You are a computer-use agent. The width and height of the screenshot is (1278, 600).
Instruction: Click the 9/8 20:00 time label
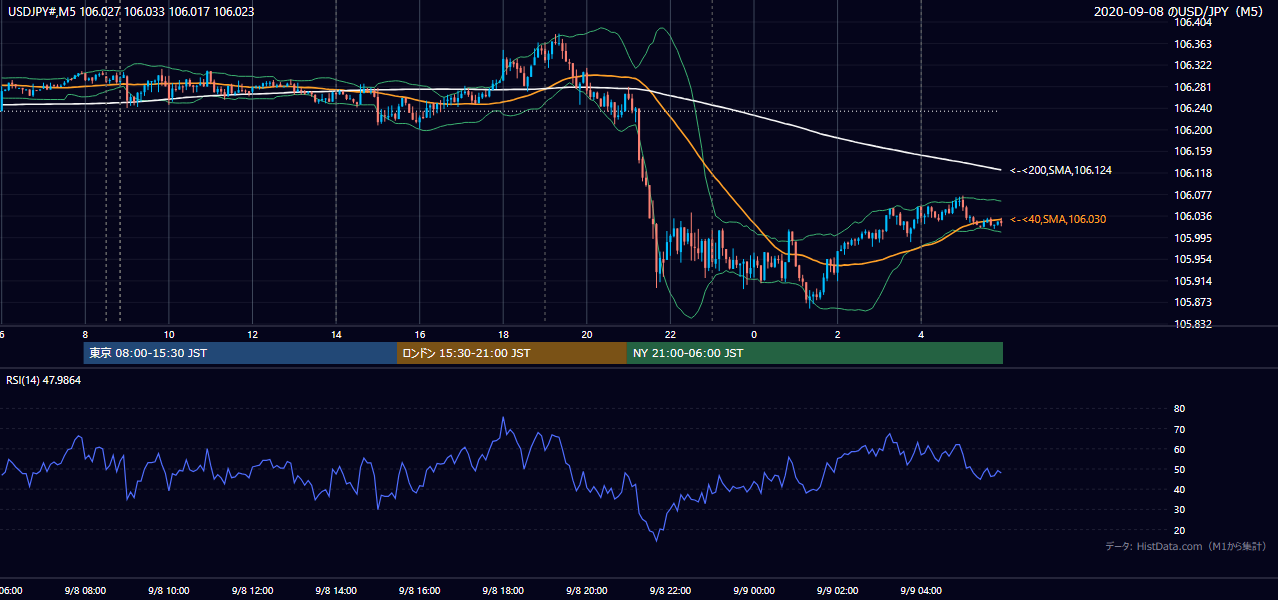pyautogui.click(x=587, y=590)
